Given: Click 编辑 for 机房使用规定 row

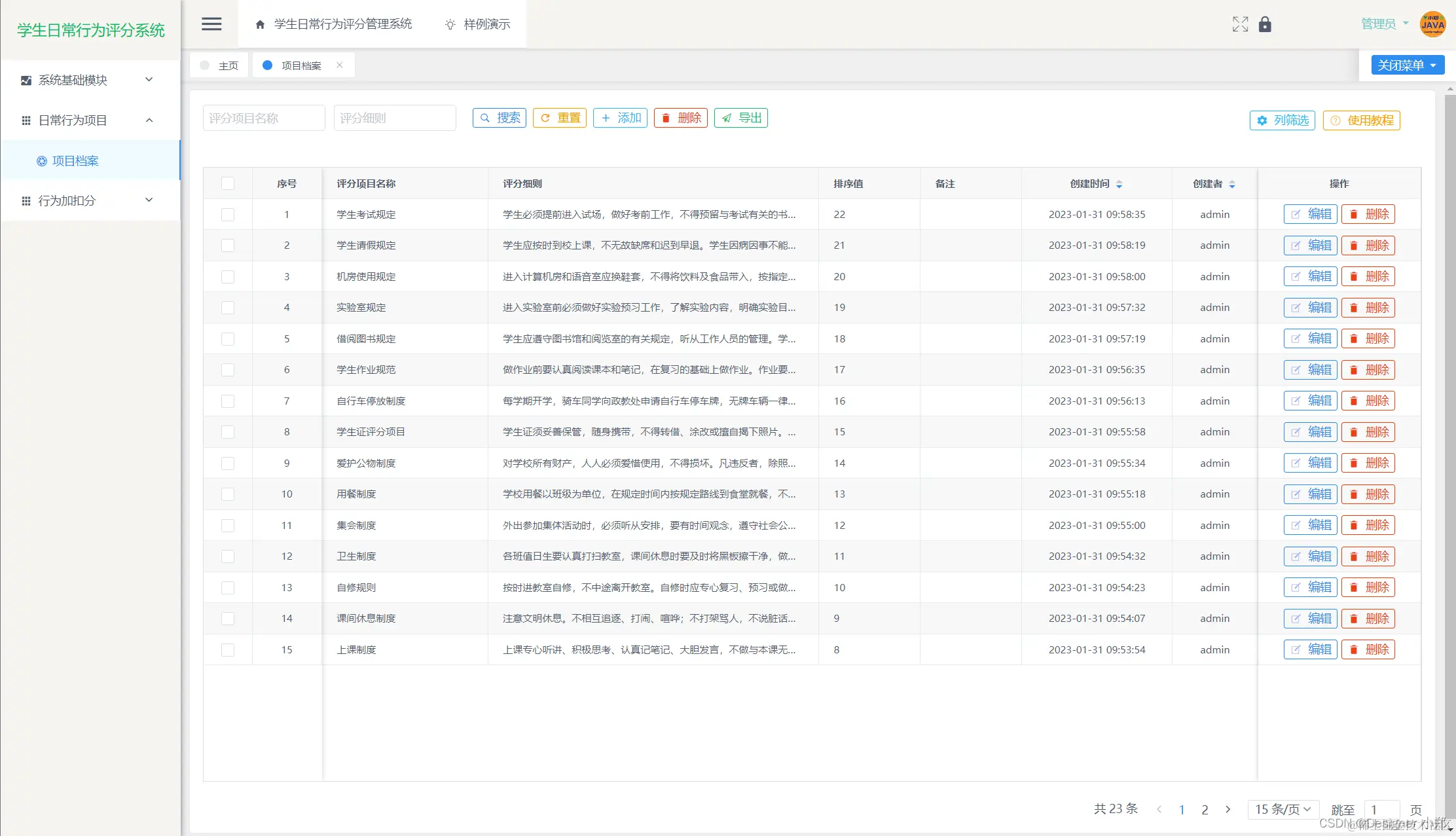Looking at the screenshot, I should click(1310, 276).
